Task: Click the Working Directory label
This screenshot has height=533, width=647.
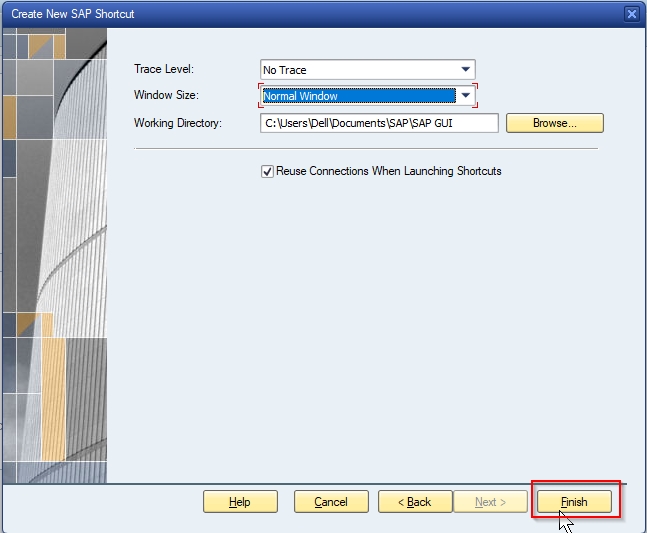Action: coord(178,123)
